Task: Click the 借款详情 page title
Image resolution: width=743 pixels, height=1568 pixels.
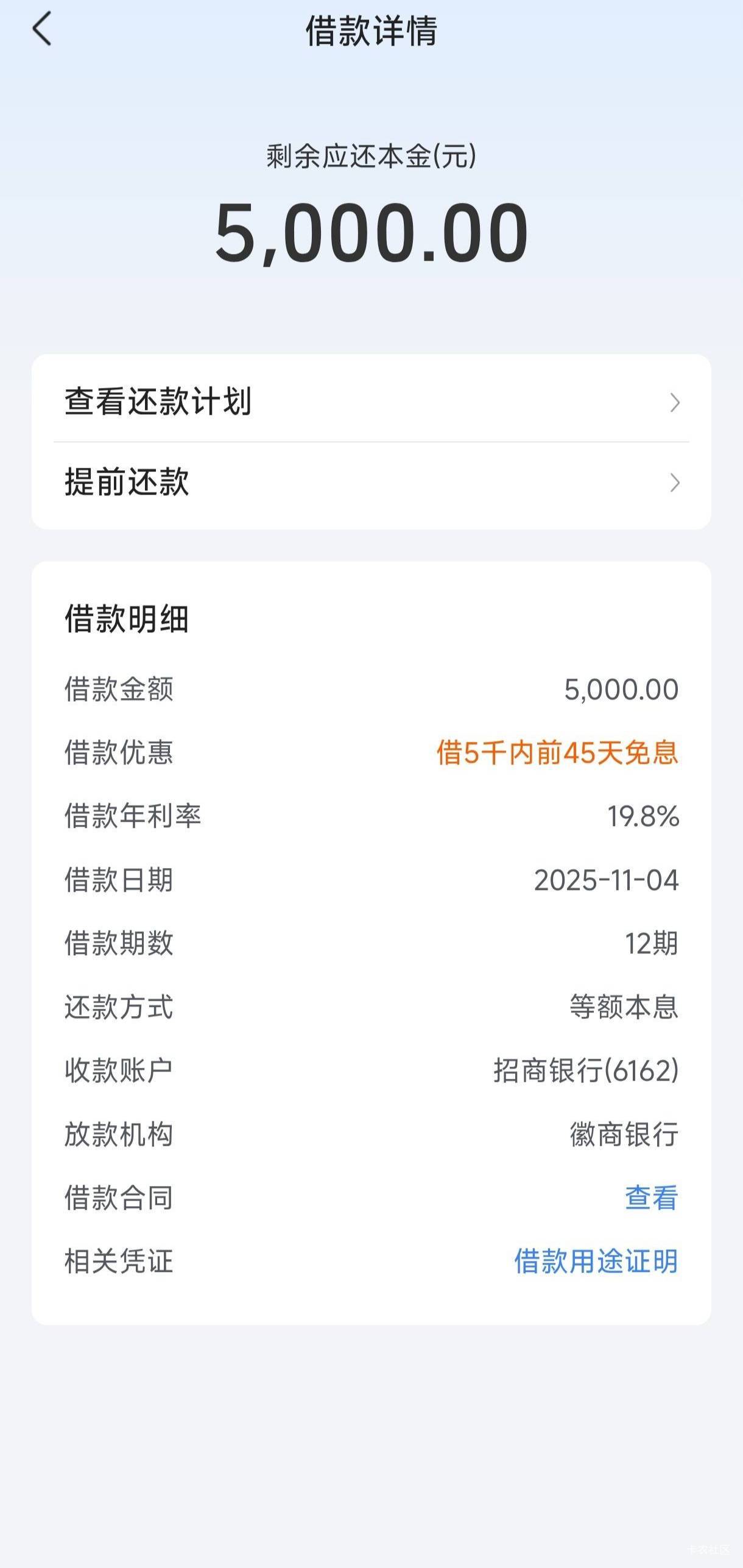Action: tap(371, 30)
